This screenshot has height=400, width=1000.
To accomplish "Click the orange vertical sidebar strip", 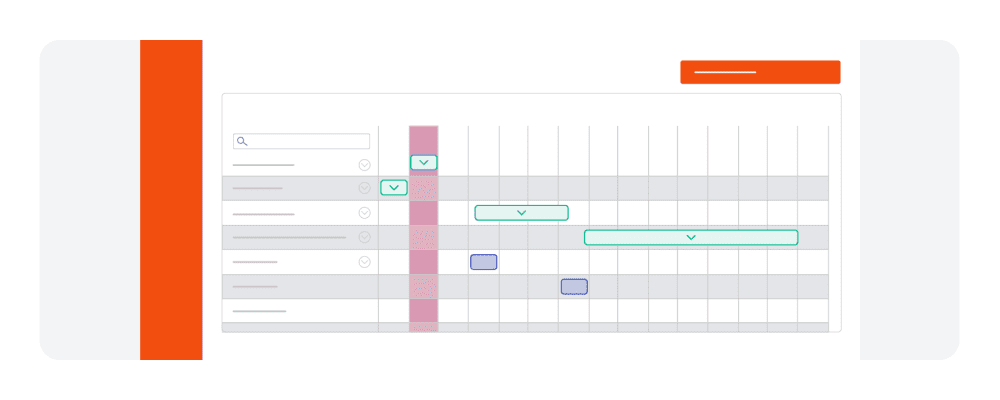I will click(x=171, y=200).
